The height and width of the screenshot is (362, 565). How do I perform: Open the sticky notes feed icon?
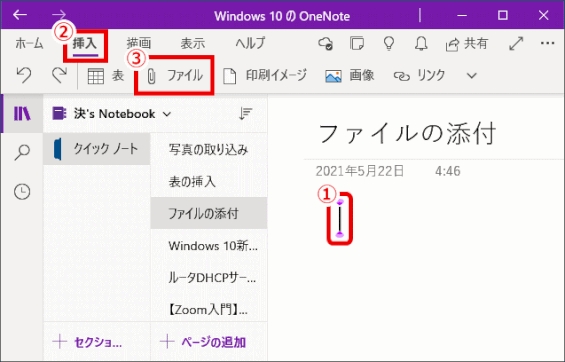[357, 44]
